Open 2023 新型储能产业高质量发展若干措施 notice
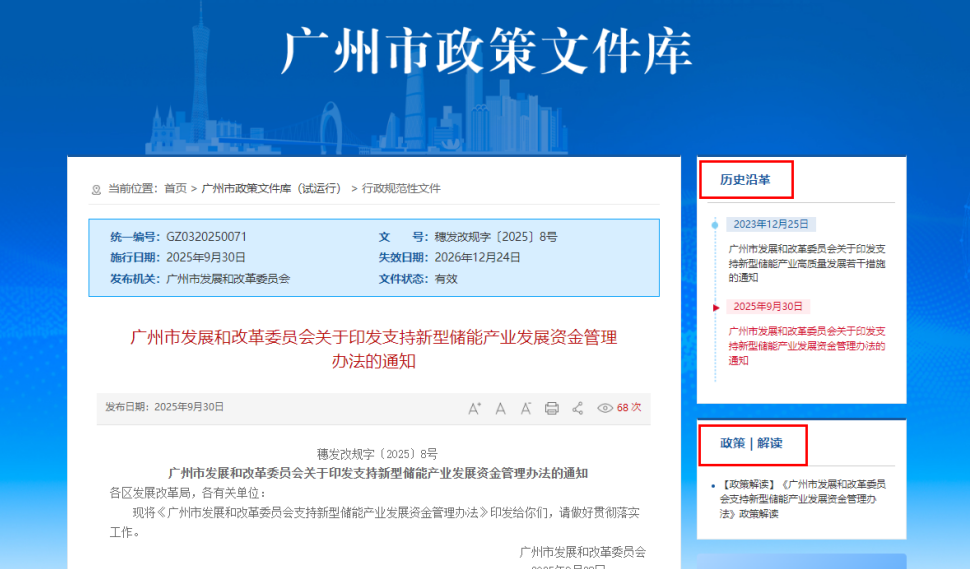Screen dimensions: 970x569 point(806,262)
